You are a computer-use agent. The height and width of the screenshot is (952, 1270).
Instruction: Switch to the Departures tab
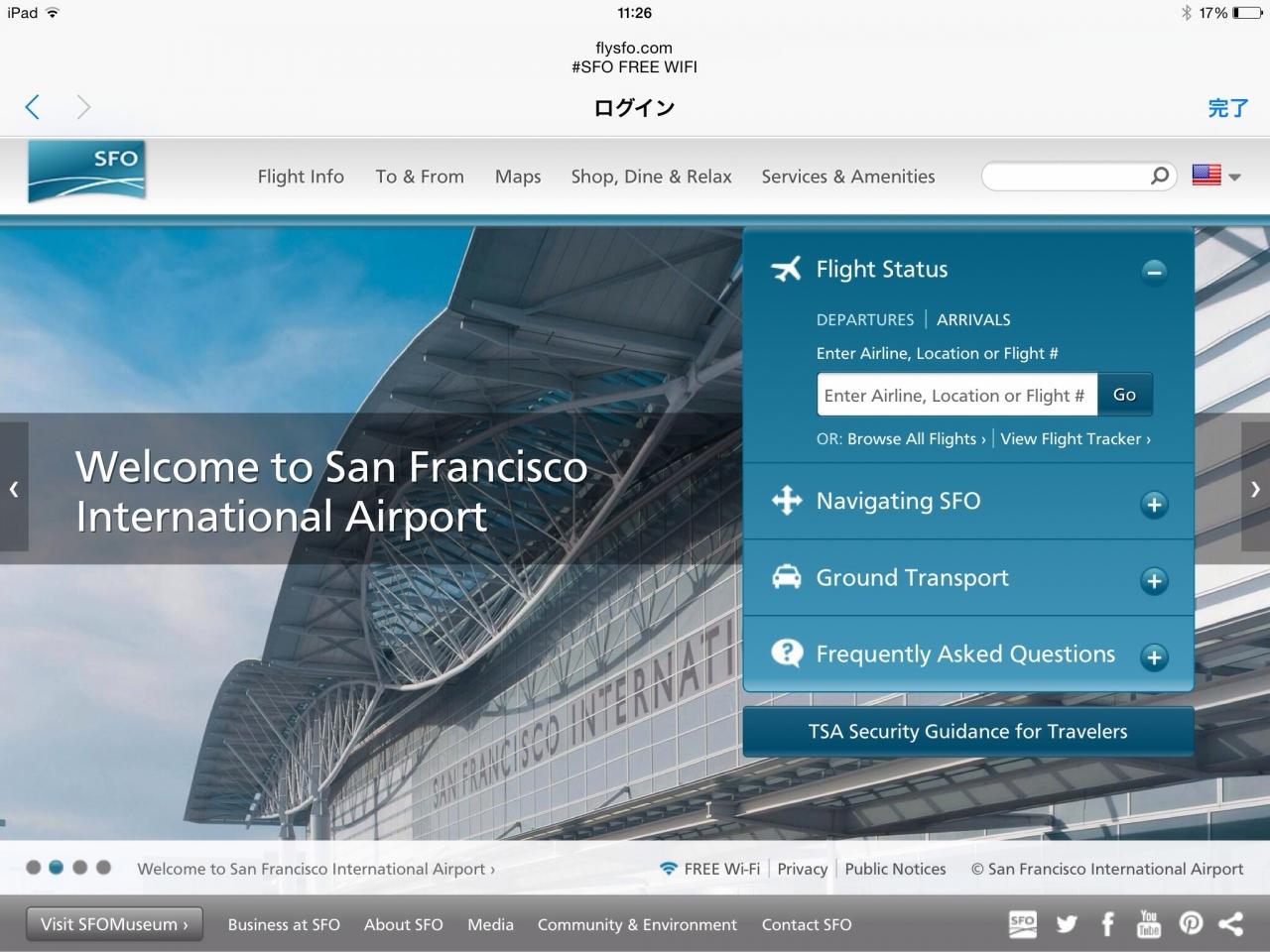(865, 319)
